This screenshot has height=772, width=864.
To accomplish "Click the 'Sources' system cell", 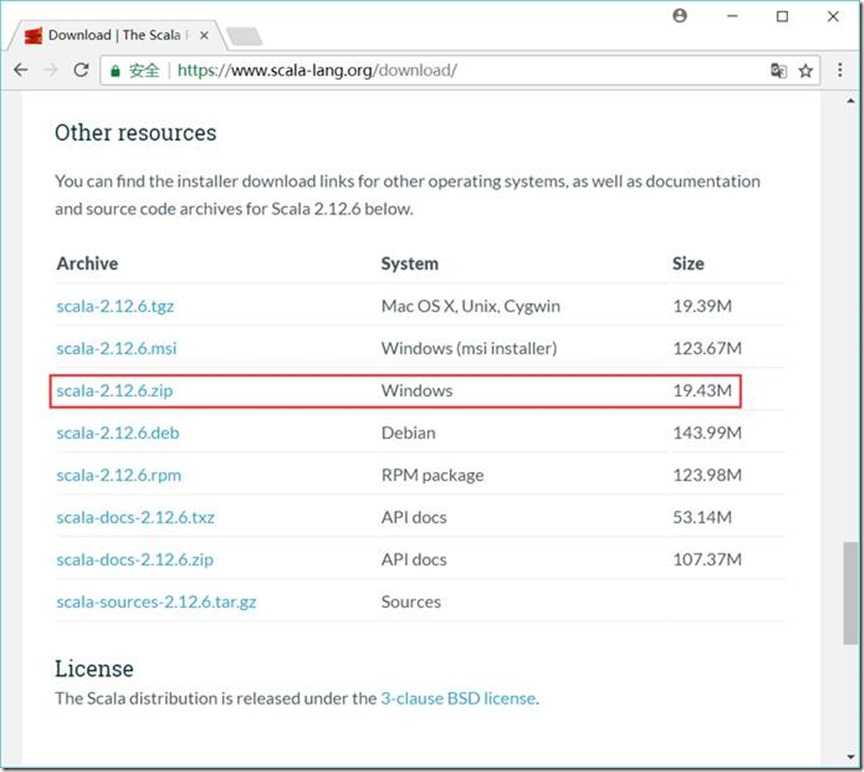I will [x=411, y=602].
